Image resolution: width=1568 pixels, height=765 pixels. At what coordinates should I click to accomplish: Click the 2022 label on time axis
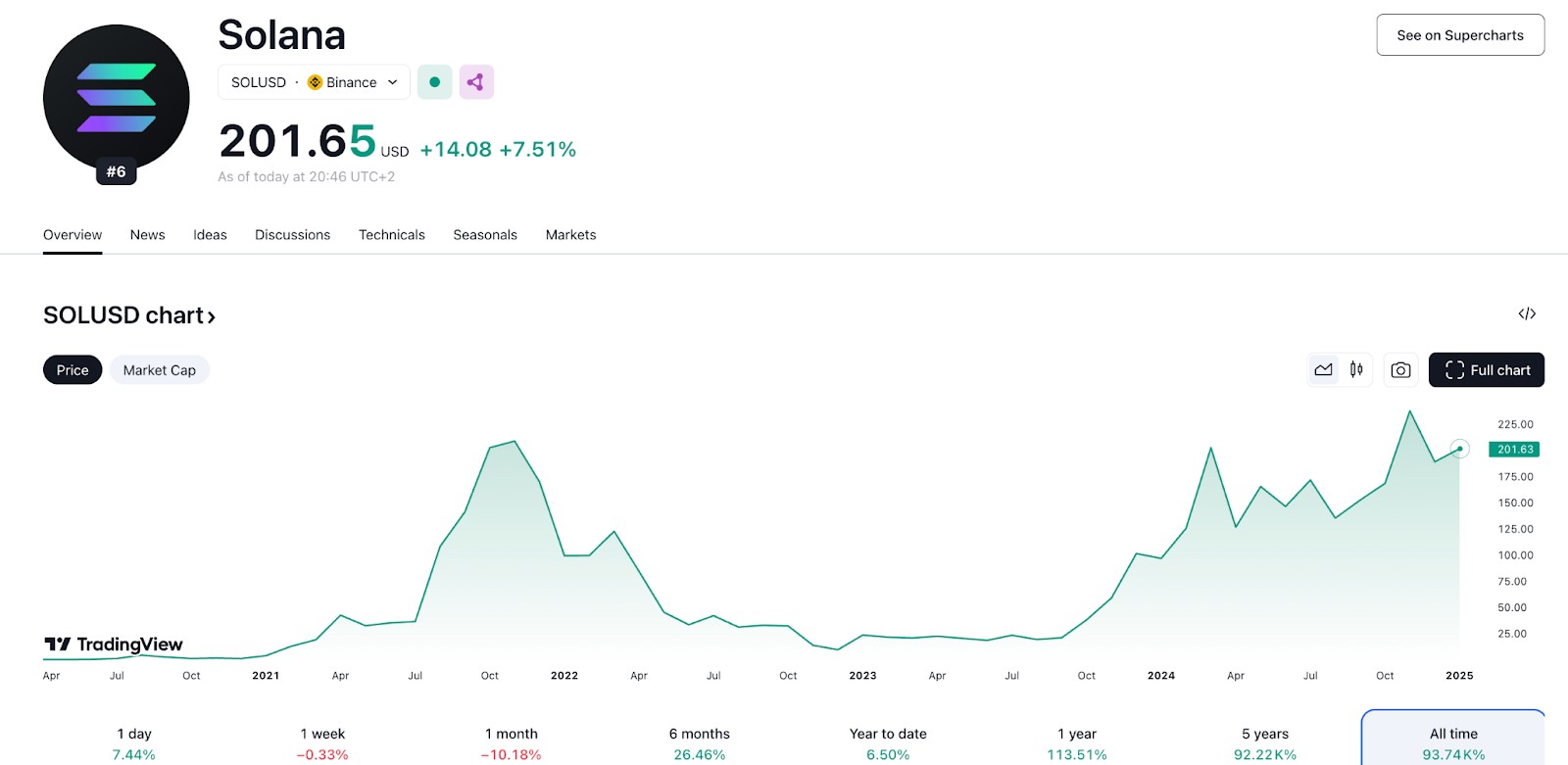(x=564, y=676)
